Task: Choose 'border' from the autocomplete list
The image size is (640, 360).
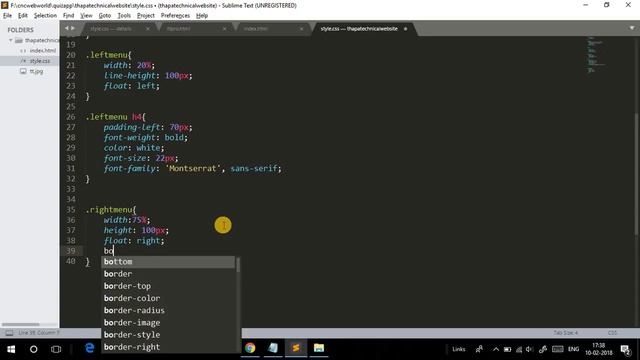Action: pos(168,274)
